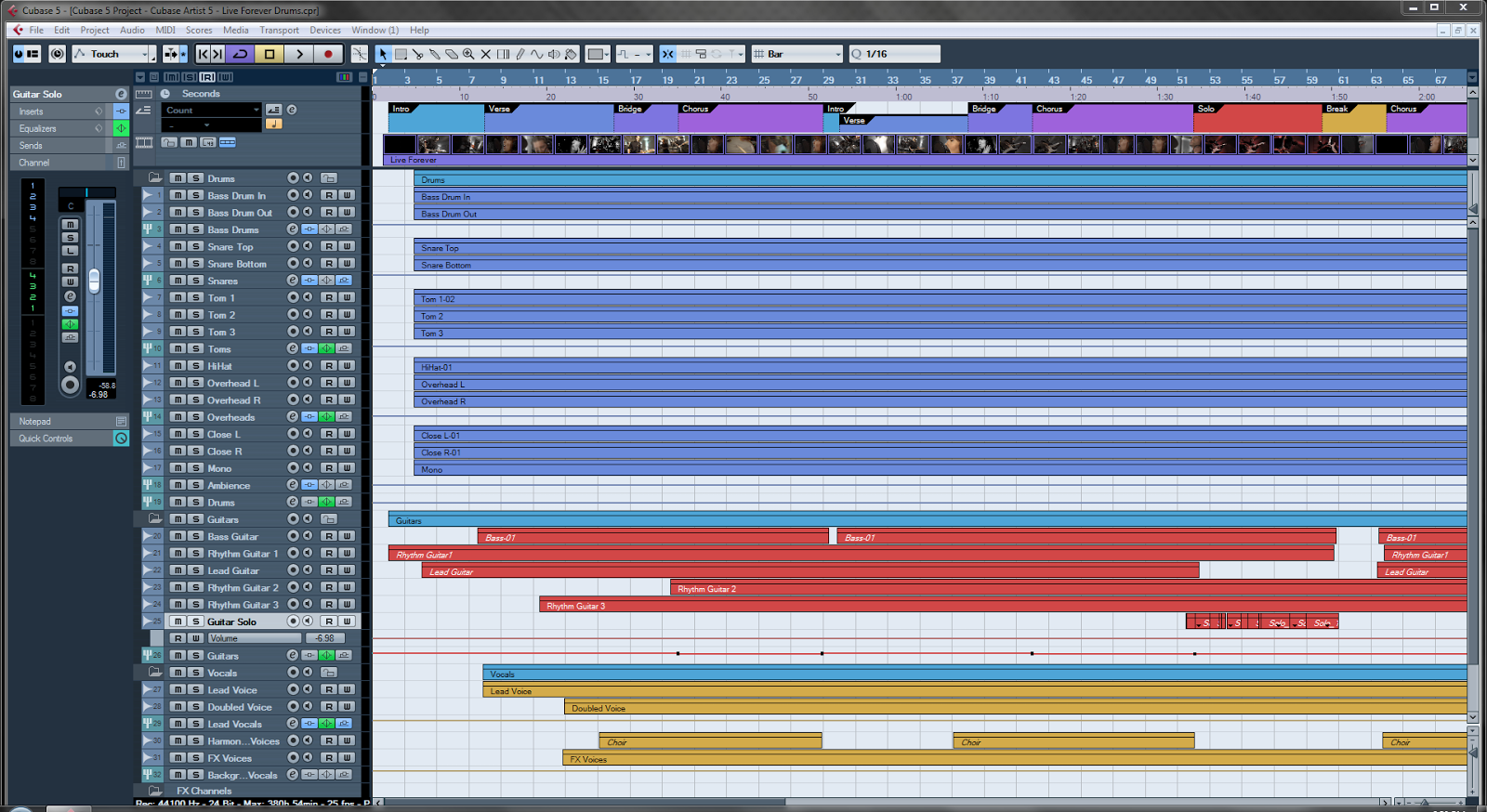The image size is (1487, 812).
Task: Solo the Snare Top track
Action: pyautogui.click(x=196, y=246)
